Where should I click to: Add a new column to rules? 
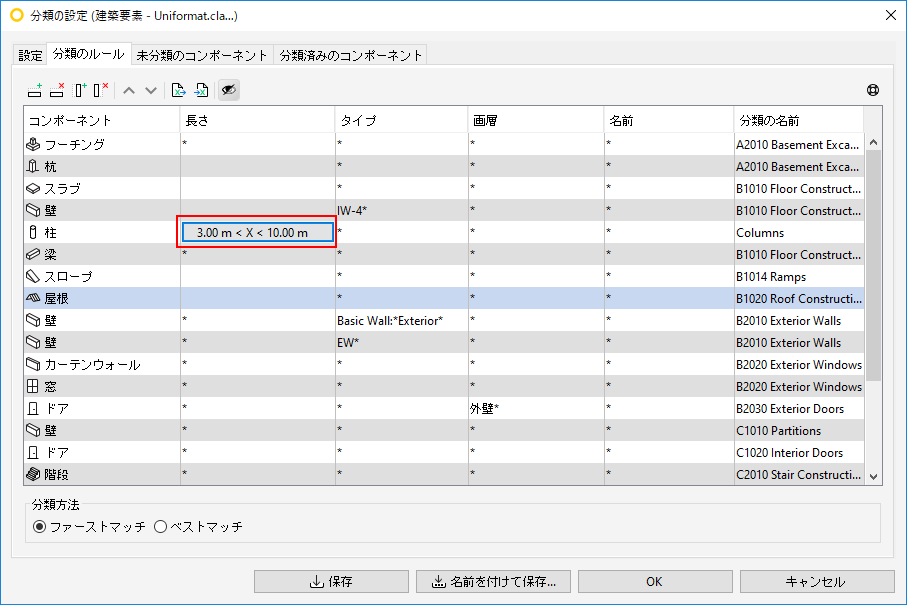[80, 90]
